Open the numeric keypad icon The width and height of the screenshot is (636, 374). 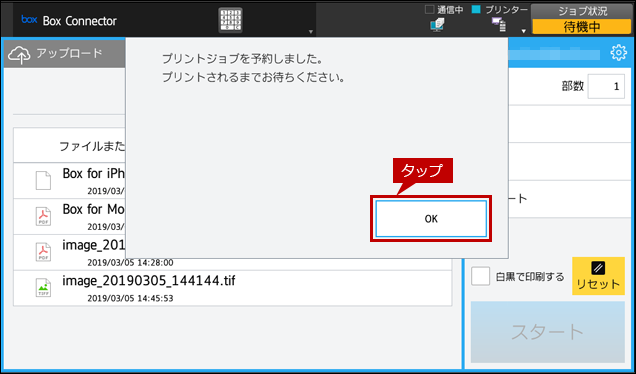coord(230,20)
